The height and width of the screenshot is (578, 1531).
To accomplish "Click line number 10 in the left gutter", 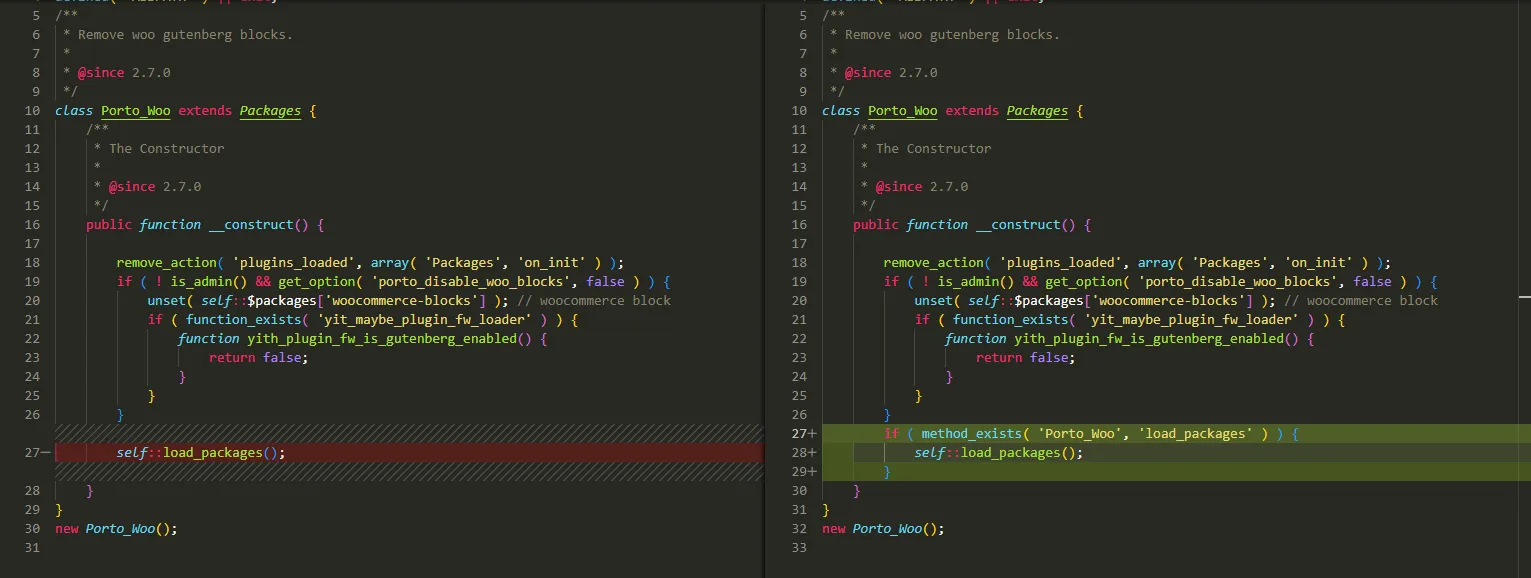I will pos(33,111).
